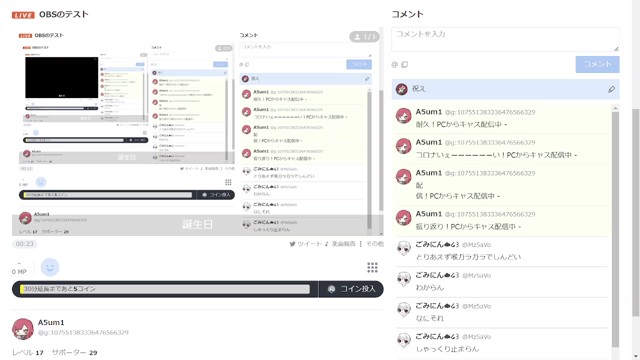
Task: Click the Twitter bird icon for ツイート
Action: (x=292, y=244)
